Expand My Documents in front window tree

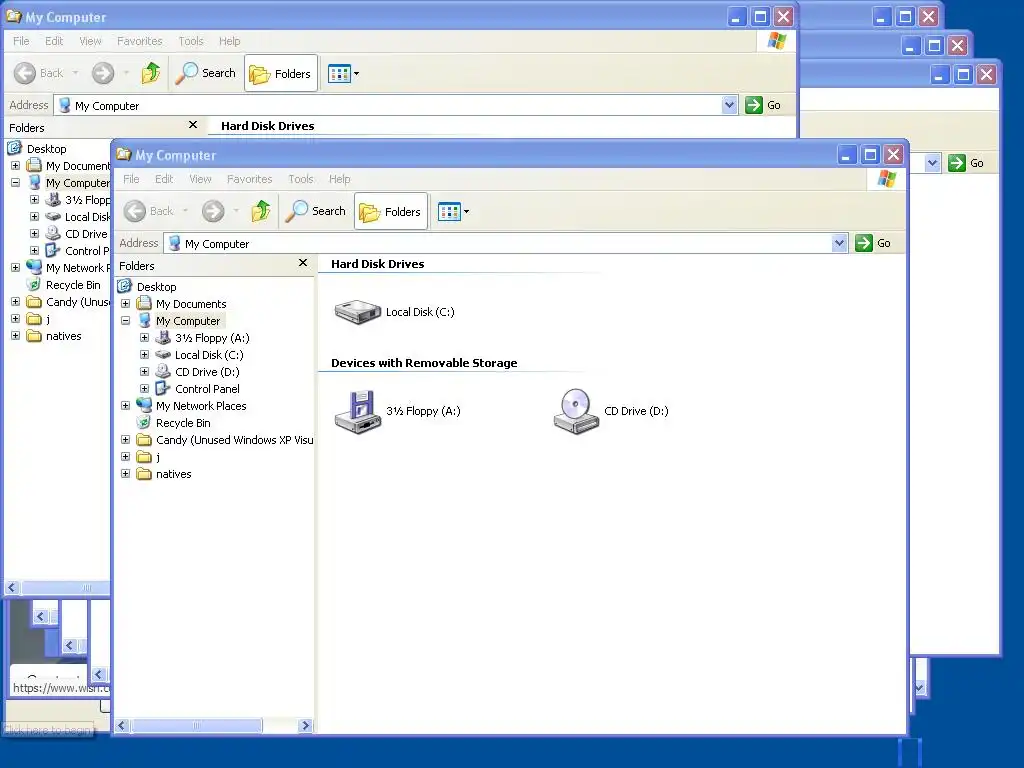(x=125, y=304)
